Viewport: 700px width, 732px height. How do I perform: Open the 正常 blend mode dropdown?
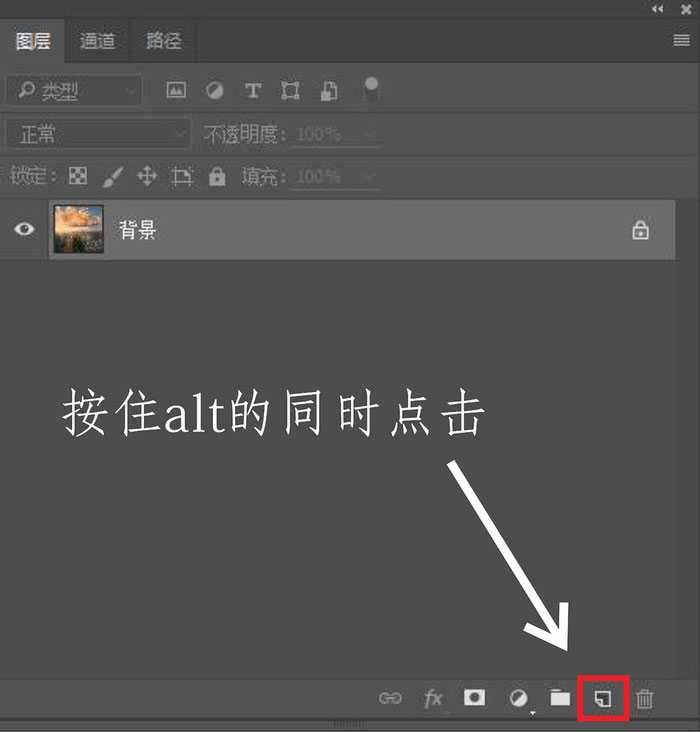(98, 135)
